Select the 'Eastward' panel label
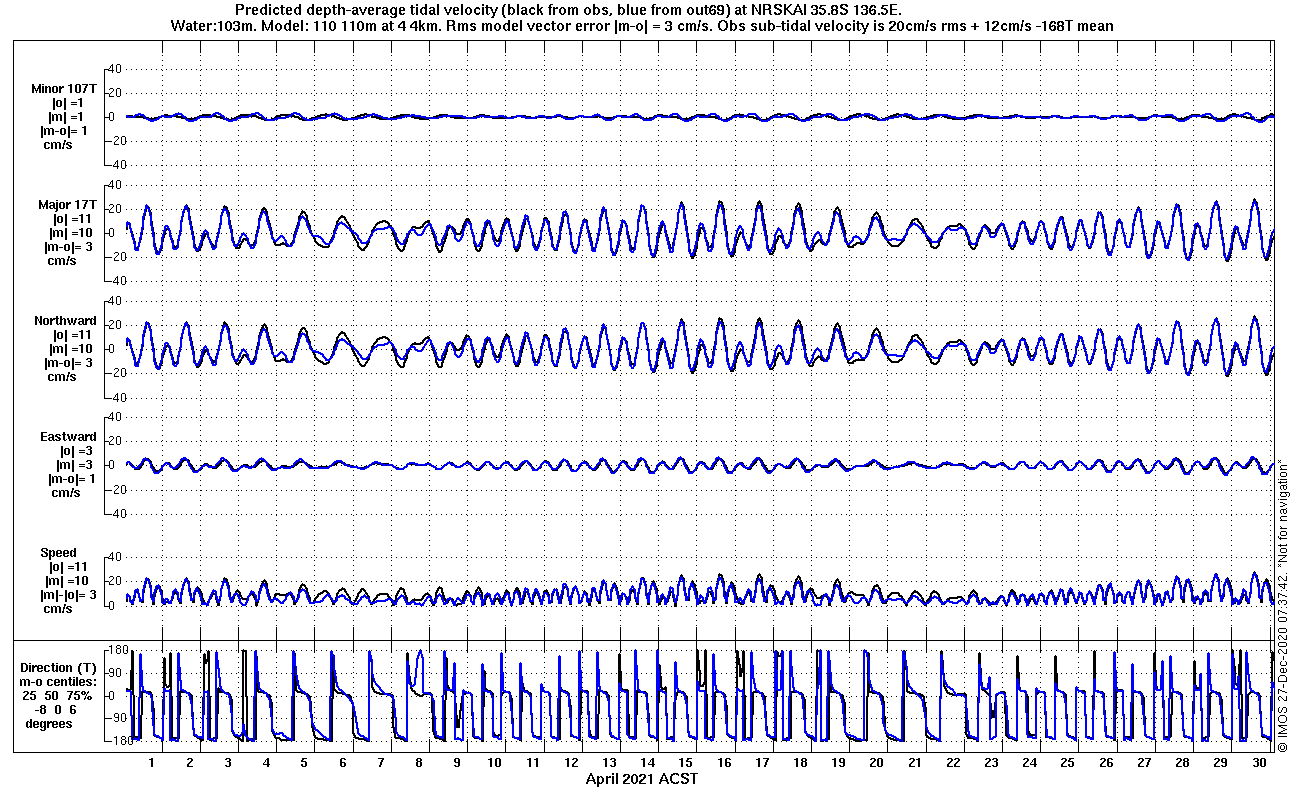The width and height of the screenshot is (1300, 800). (68, 437)
